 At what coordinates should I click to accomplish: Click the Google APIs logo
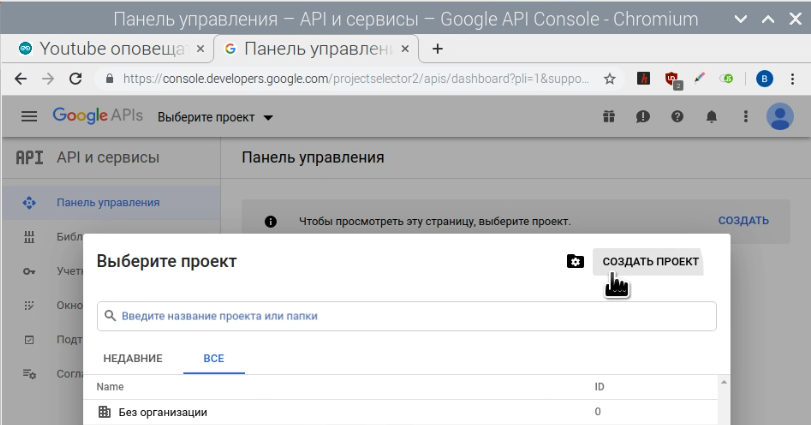(x=98, y=116)
